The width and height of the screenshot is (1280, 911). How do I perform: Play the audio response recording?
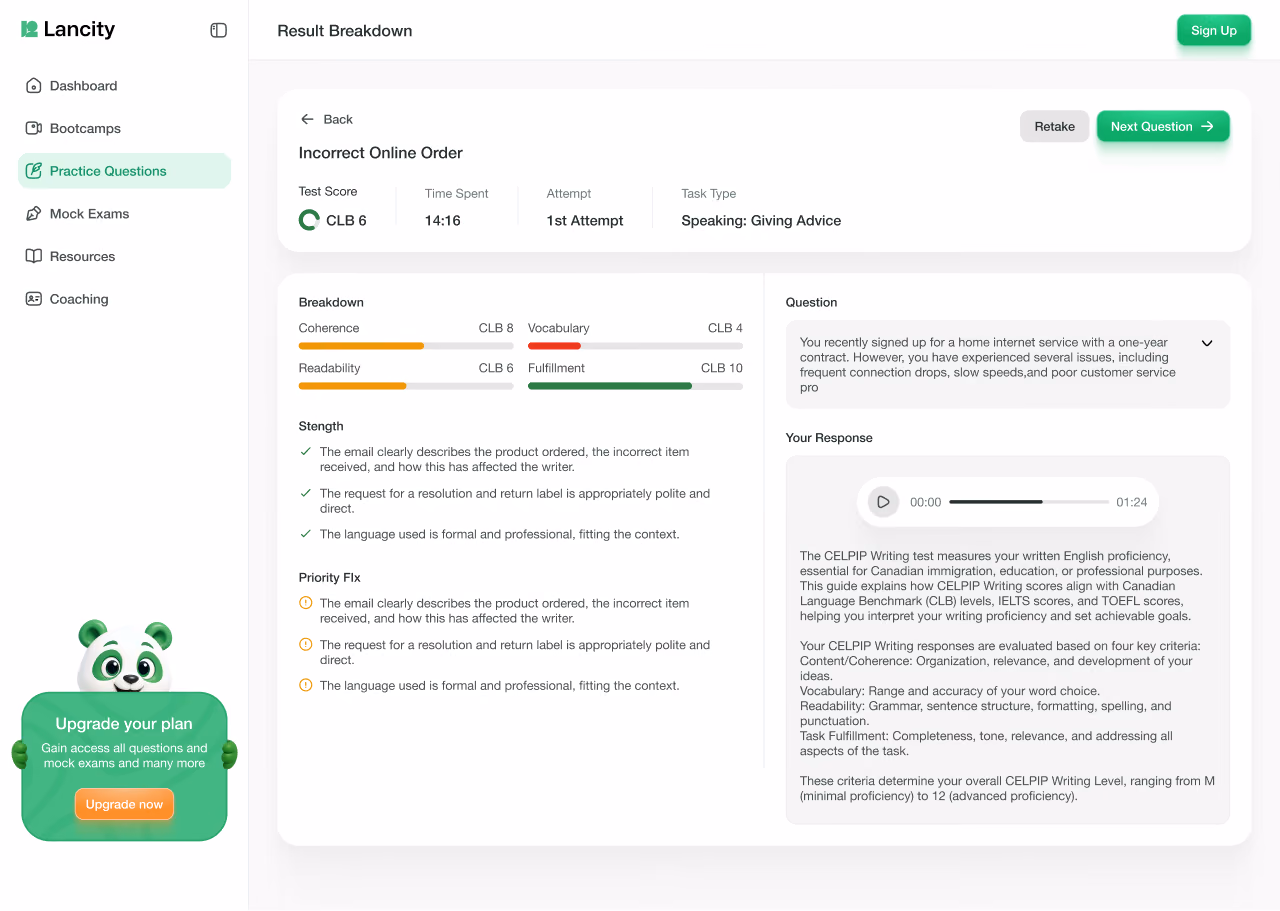click(x=882, y=502)
